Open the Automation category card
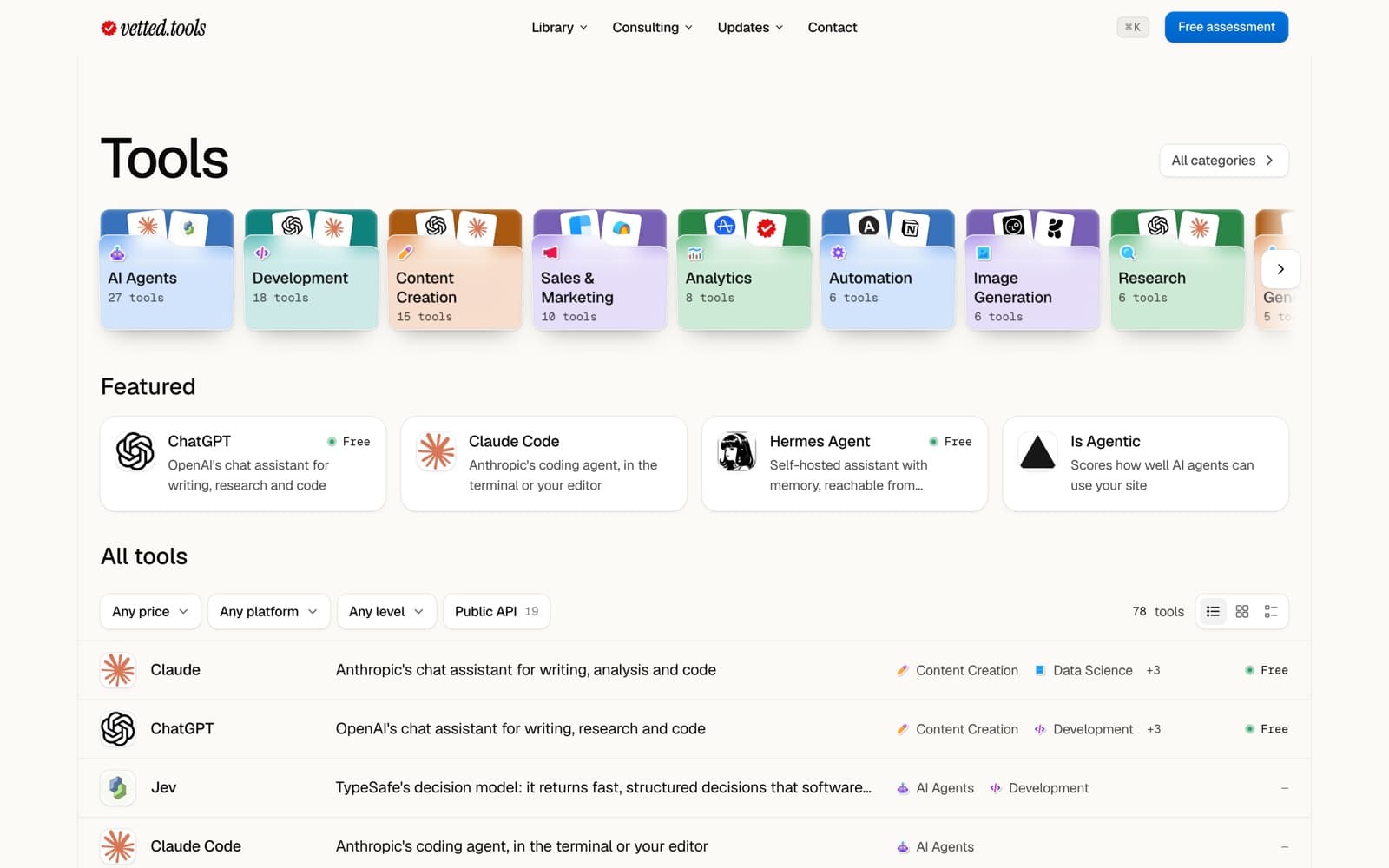 (888, 270)
